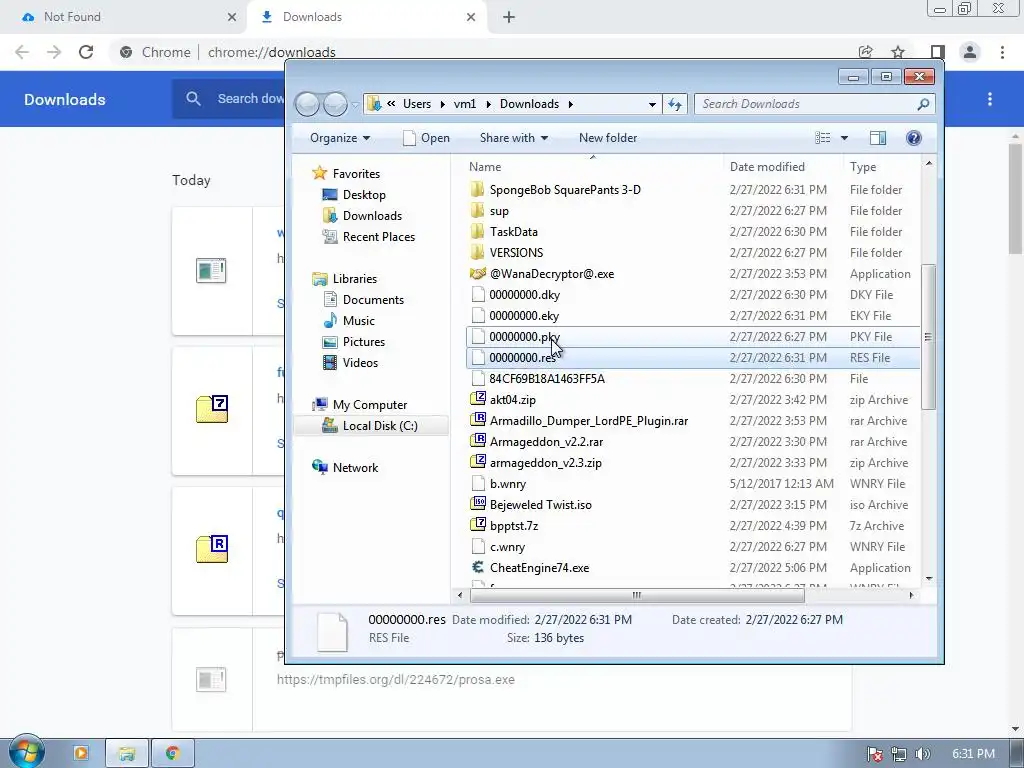The width and height of the screenshot is (1024, 768).
Task: Select akt04.zip archive icon
Action: [x=479, y=399]
